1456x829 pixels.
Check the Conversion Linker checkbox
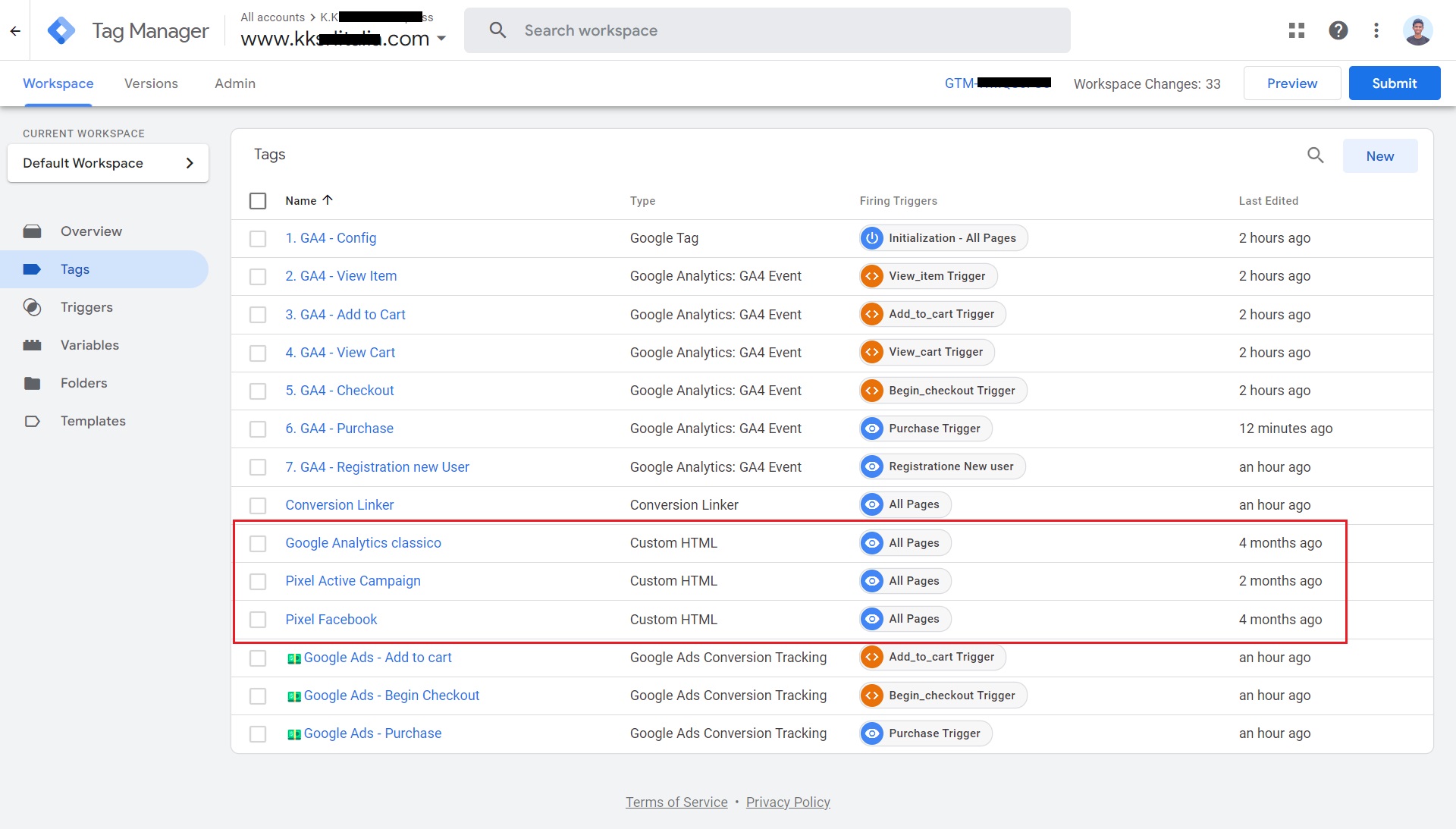click(x=258, y=505)
